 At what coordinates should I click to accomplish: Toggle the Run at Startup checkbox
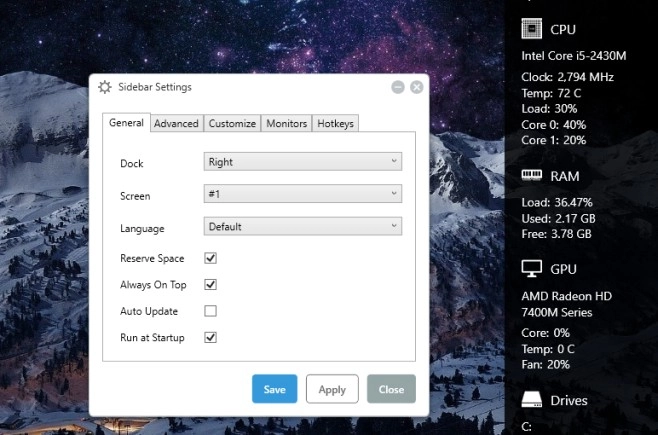[x=210, y=337]
